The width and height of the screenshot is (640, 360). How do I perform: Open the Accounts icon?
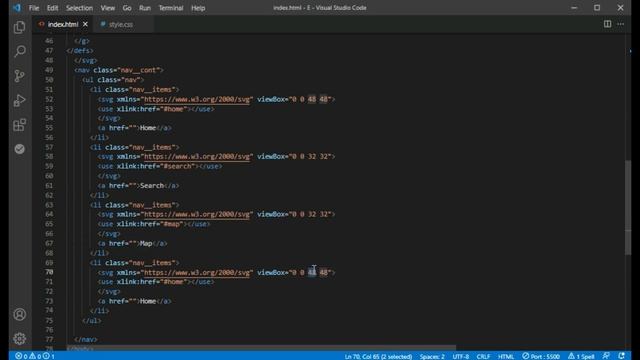click(x=19, y=314)
